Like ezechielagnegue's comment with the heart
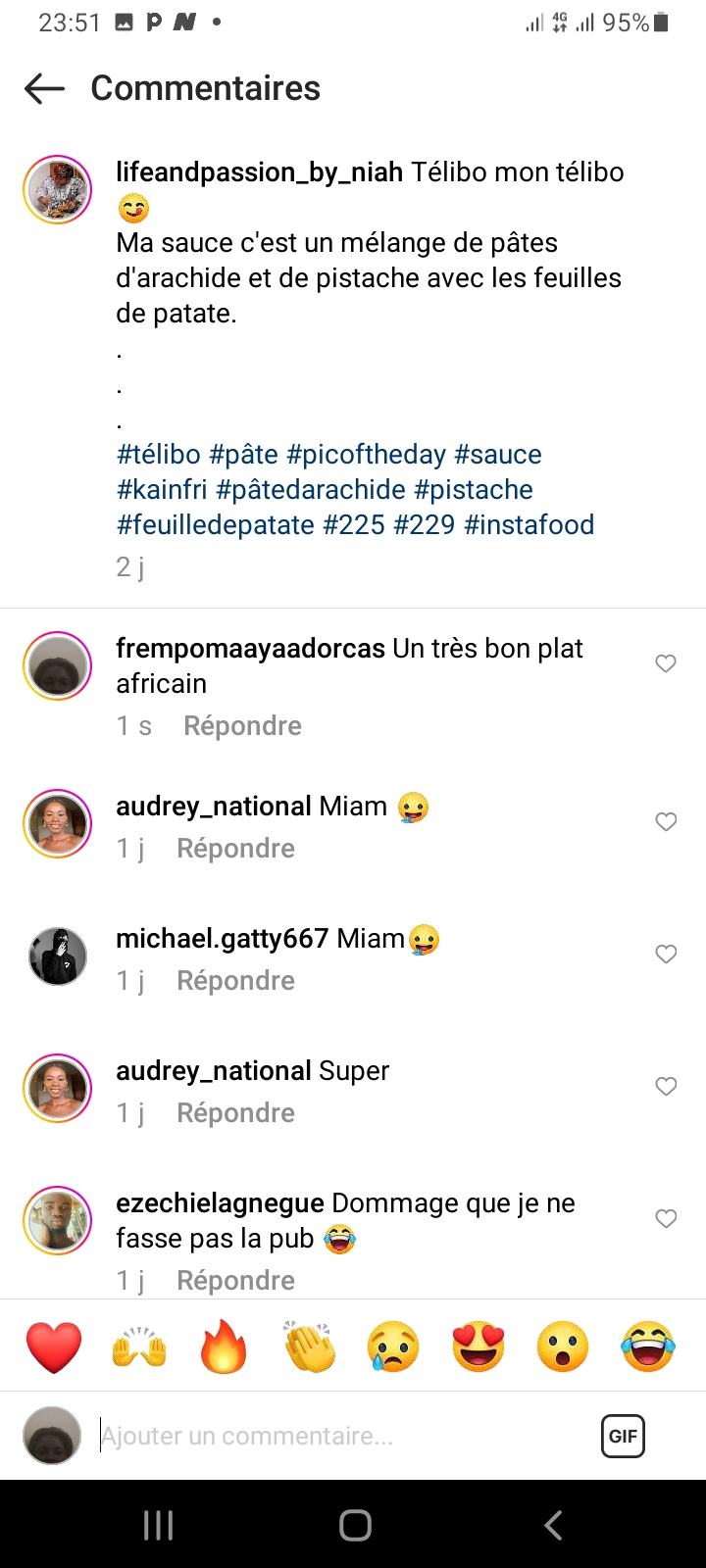Image resolution: width=706 pixels, height=1568 pixels. pos(666,1218)
